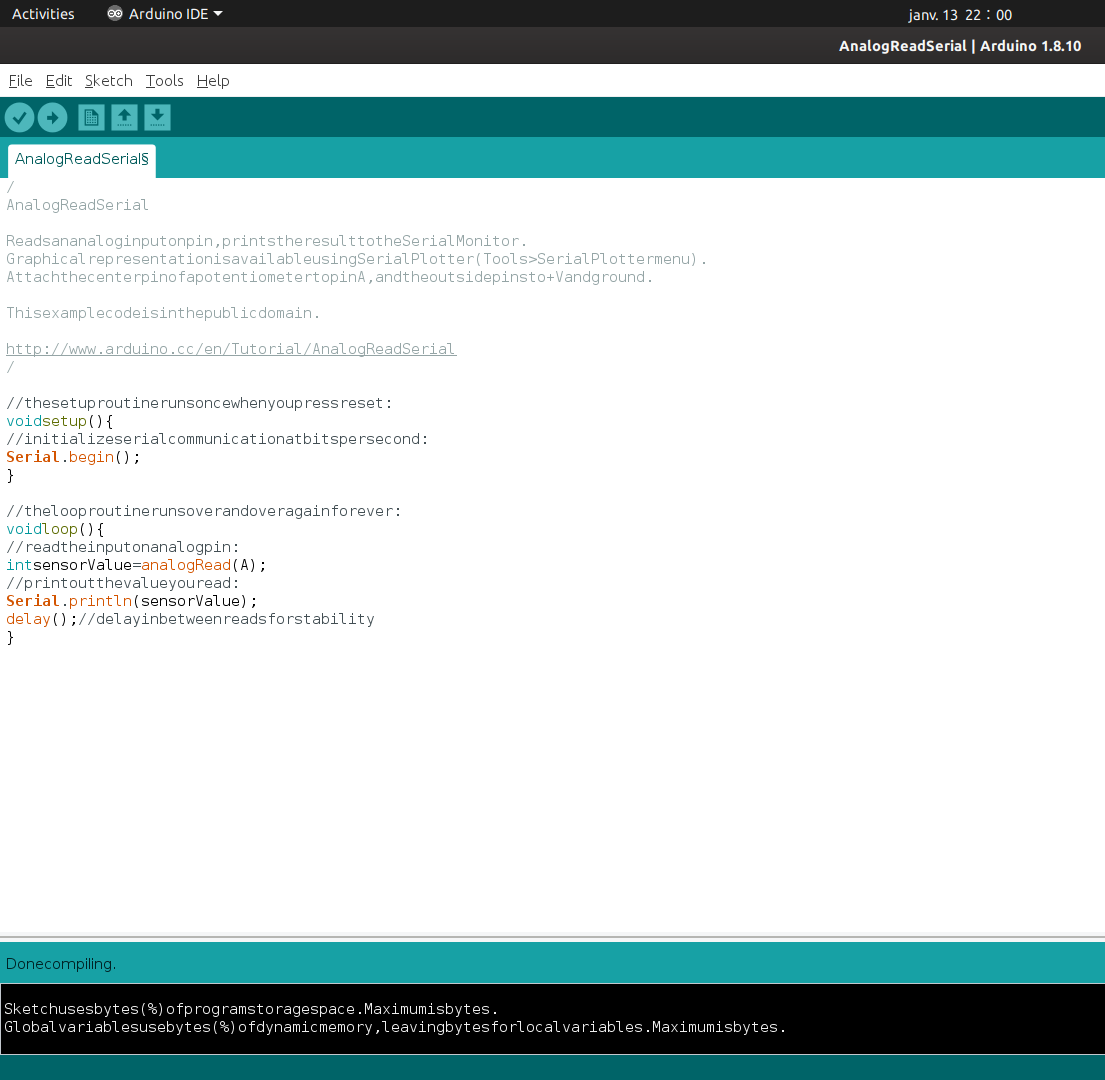Image resolution: width=1105 pixels, height=1080 pixels.
Task: Click the AnalogReadSerial title comment line
Action: [78, 205]
